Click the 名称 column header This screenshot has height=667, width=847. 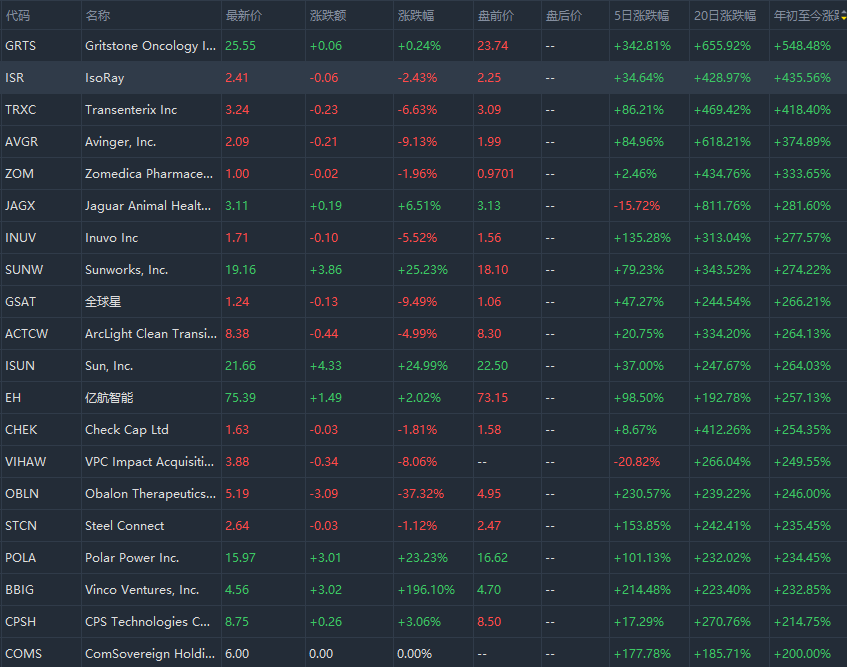point(98,16)
